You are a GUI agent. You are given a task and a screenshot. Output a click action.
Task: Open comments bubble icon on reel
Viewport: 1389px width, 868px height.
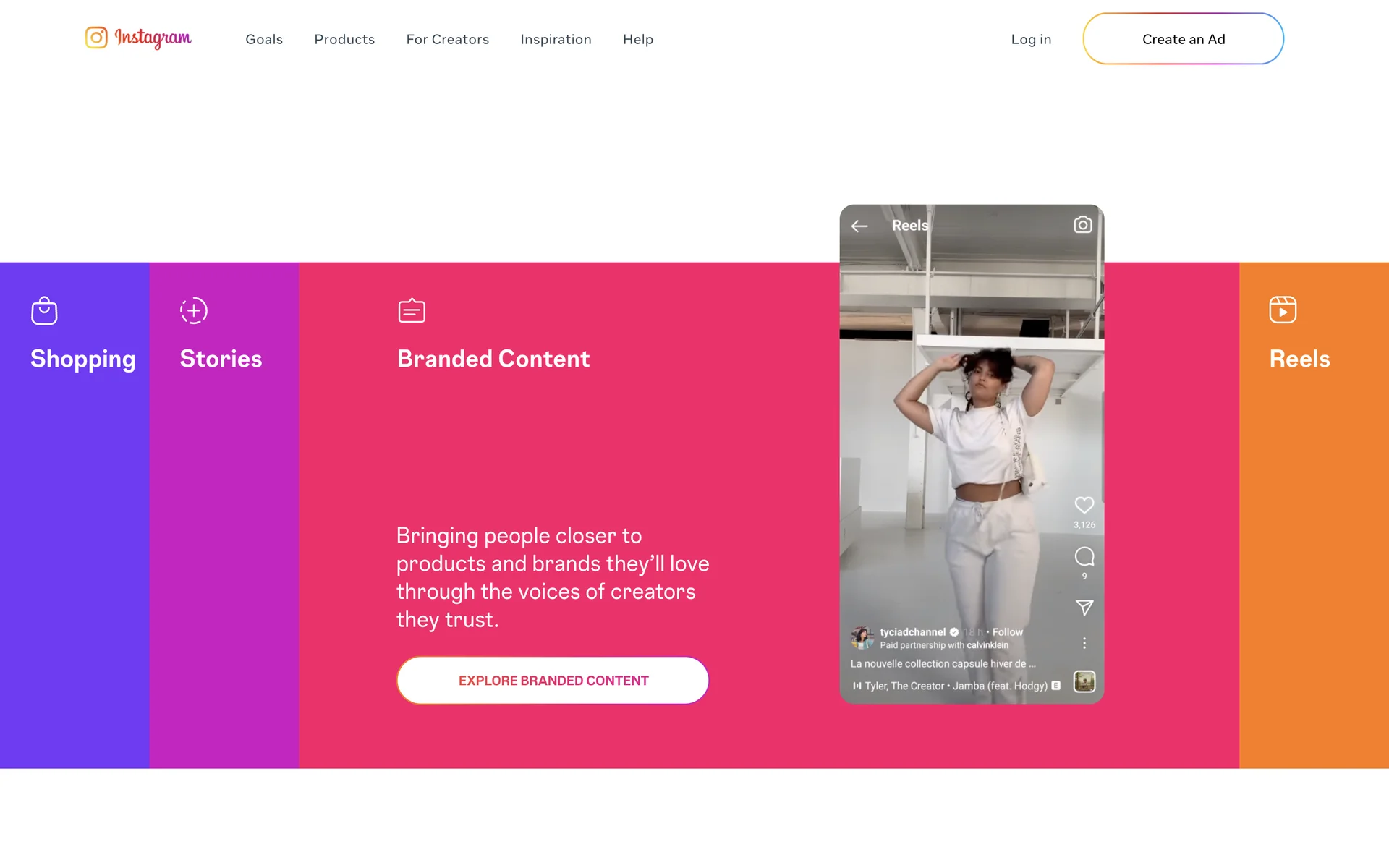click(x=1084, y=556)
